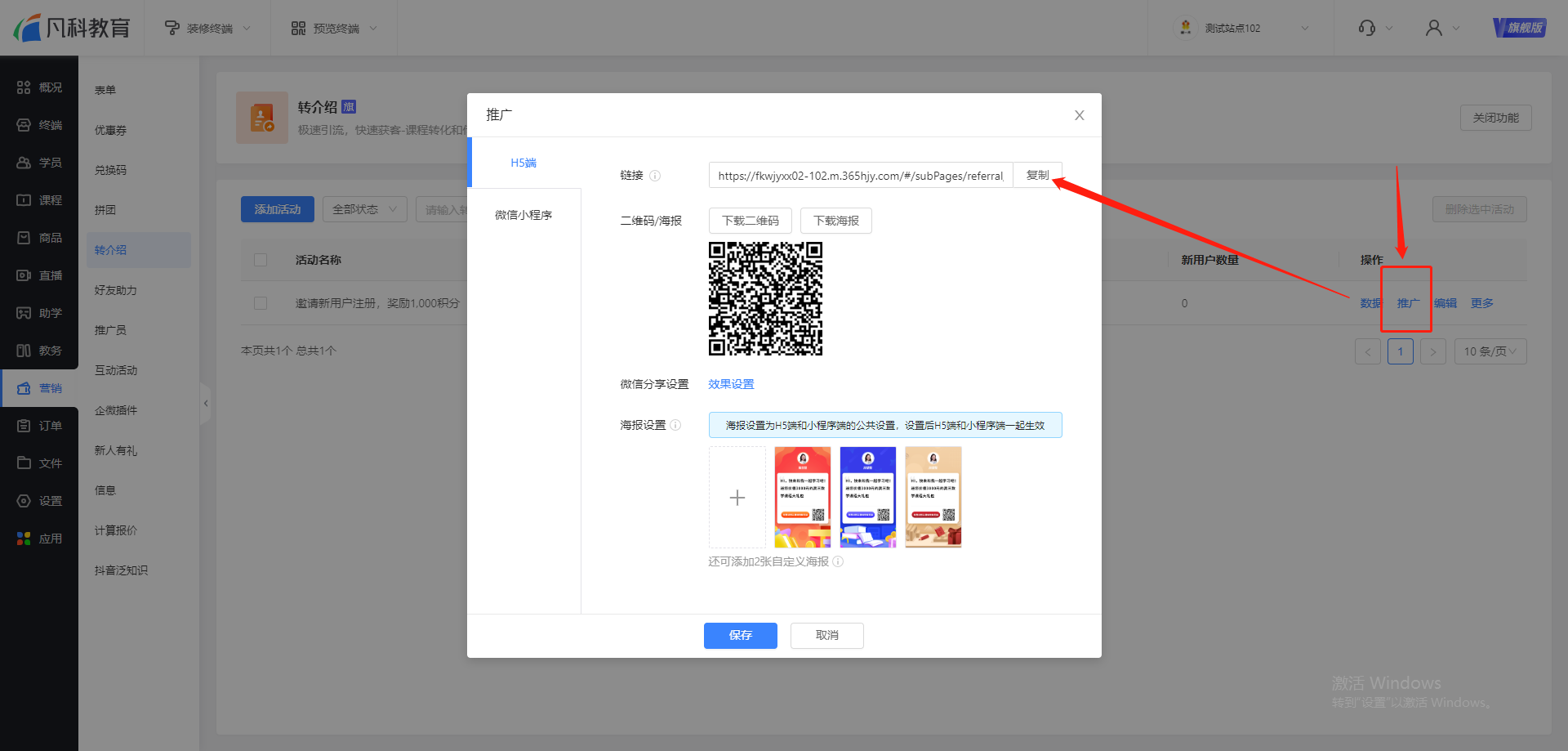Expand the 装修终端 dropdown

click(207, 28)
